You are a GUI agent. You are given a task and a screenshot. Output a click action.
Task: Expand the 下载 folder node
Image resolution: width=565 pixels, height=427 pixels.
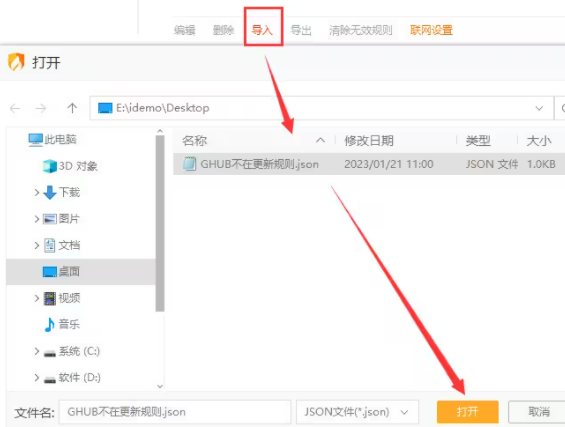(x=36, y=192)
